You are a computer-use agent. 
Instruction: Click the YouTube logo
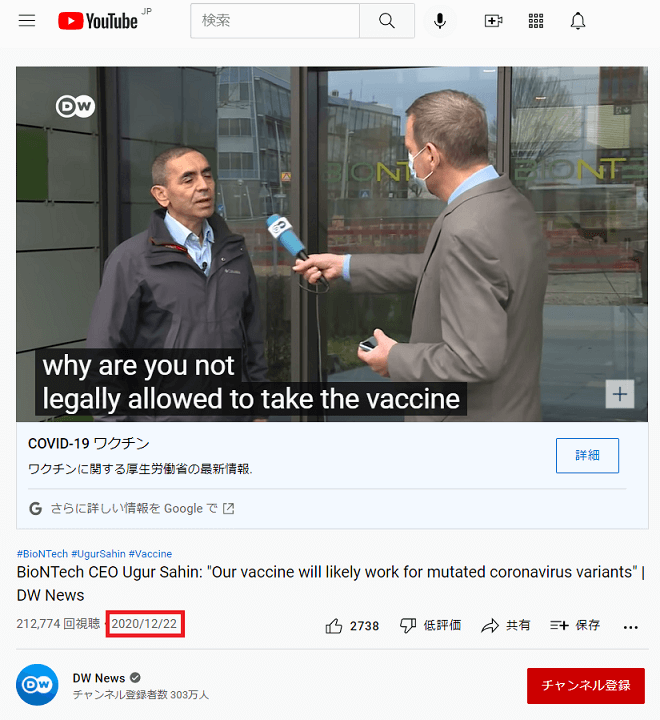pos(98,21)
